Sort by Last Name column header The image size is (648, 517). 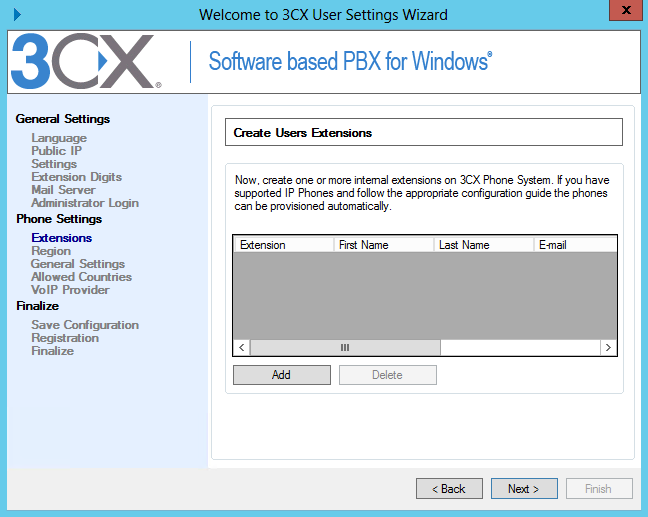(x=484, y=245)
